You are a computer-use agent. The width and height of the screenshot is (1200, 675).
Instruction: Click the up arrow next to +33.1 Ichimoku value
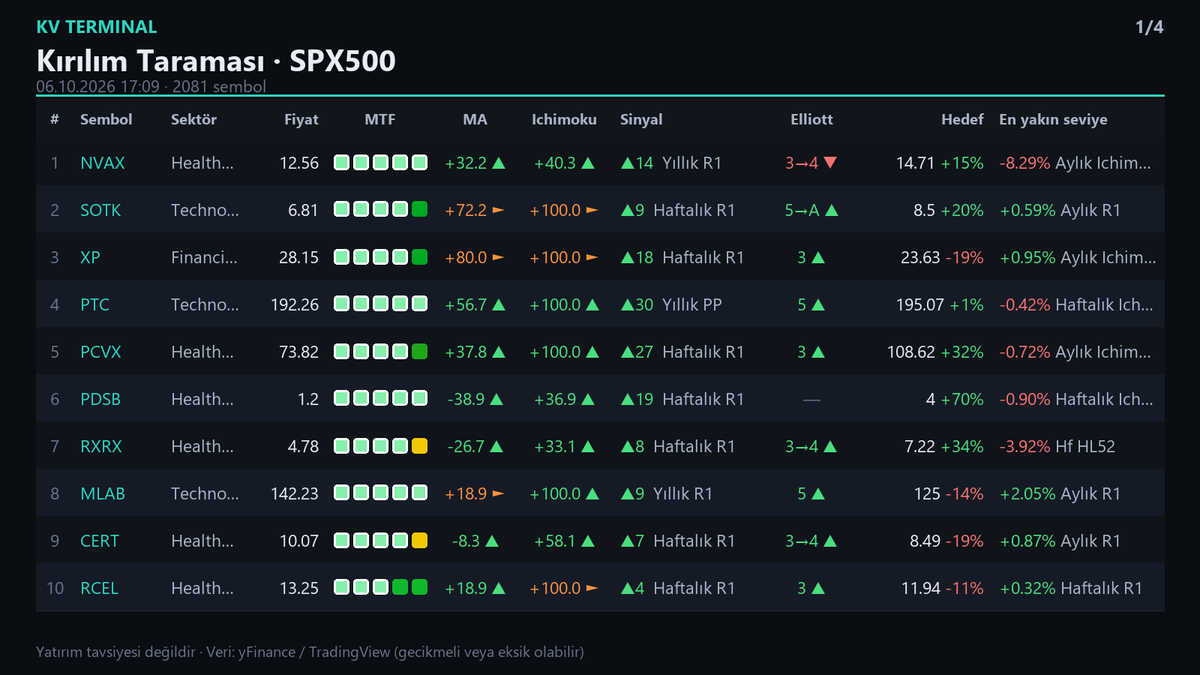tap(588, 447)
